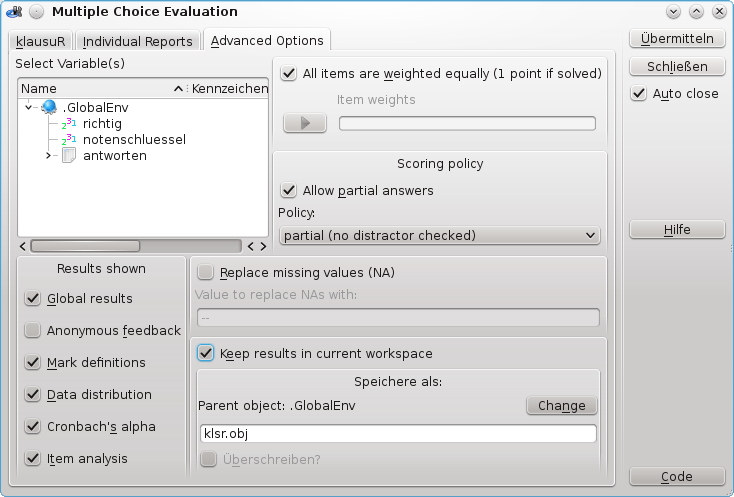The width and height of the screenshot is (734, 497).
Task: Click the klsr.obj name input field
Action: pyautogui.click(x=398, y=434)
